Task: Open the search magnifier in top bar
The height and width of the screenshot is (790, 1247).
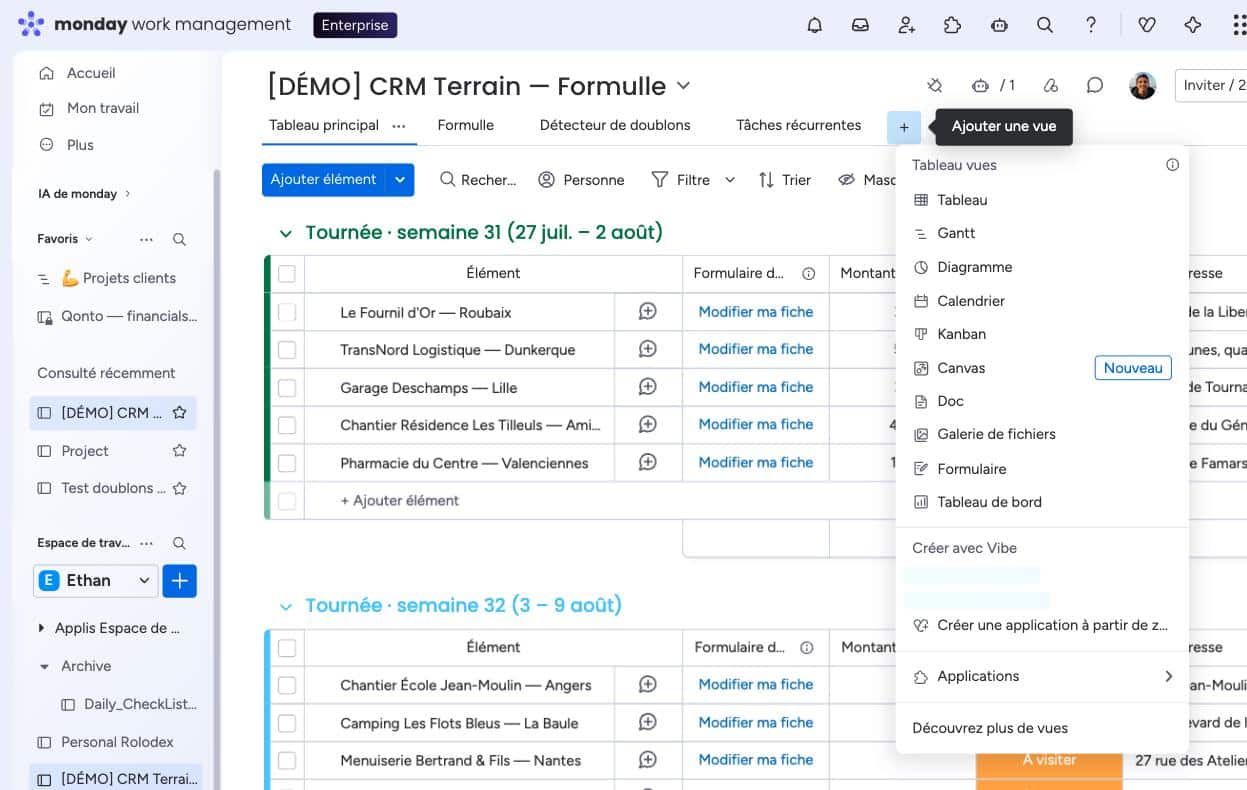Action: pos(1045,25)
